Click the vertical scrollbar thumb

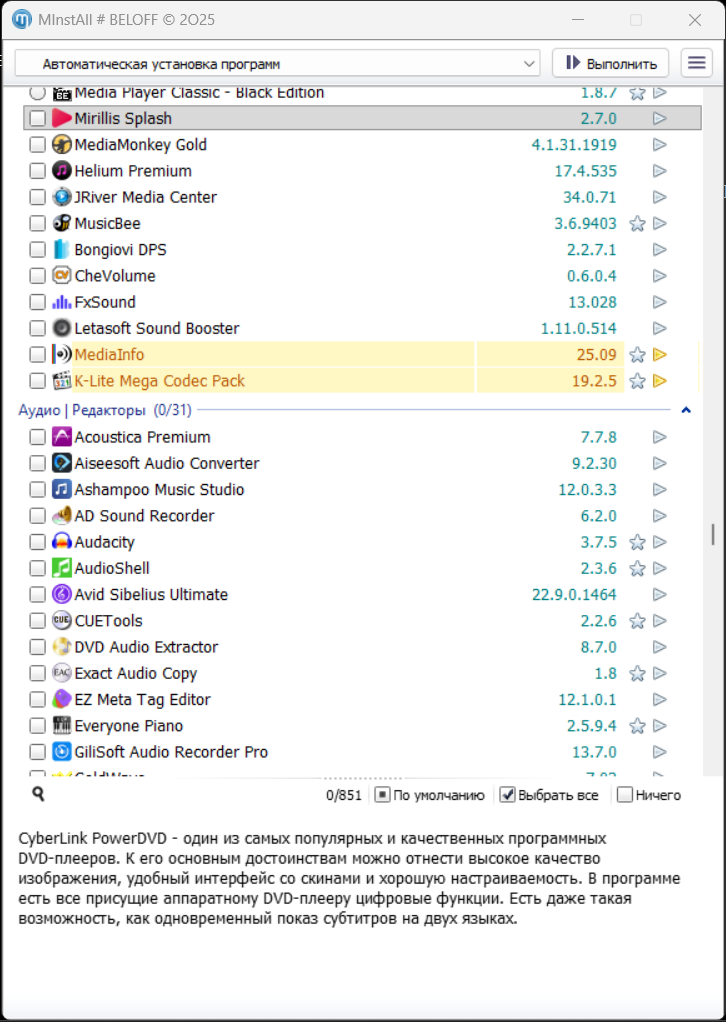click(x=713, y=534)
